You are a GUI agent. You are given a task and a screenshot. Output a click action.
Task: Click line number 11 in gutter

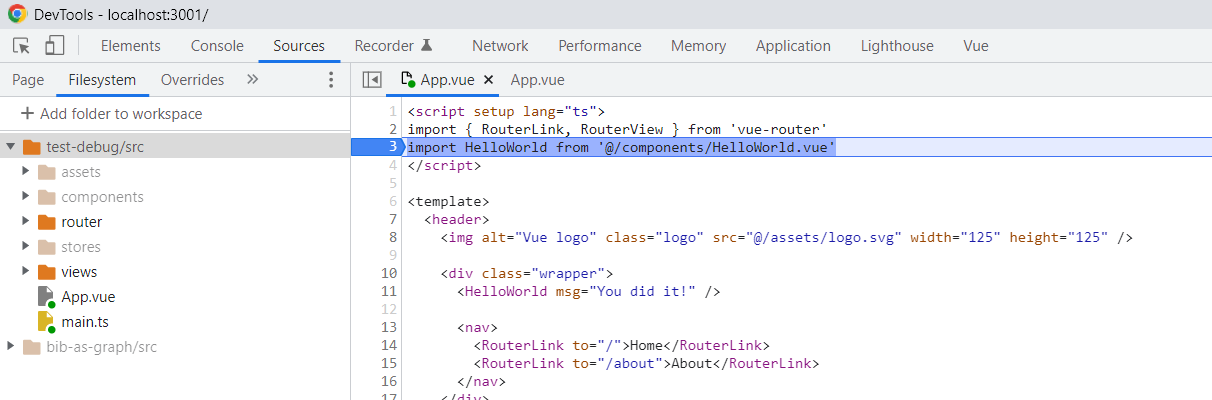[389, 292]
